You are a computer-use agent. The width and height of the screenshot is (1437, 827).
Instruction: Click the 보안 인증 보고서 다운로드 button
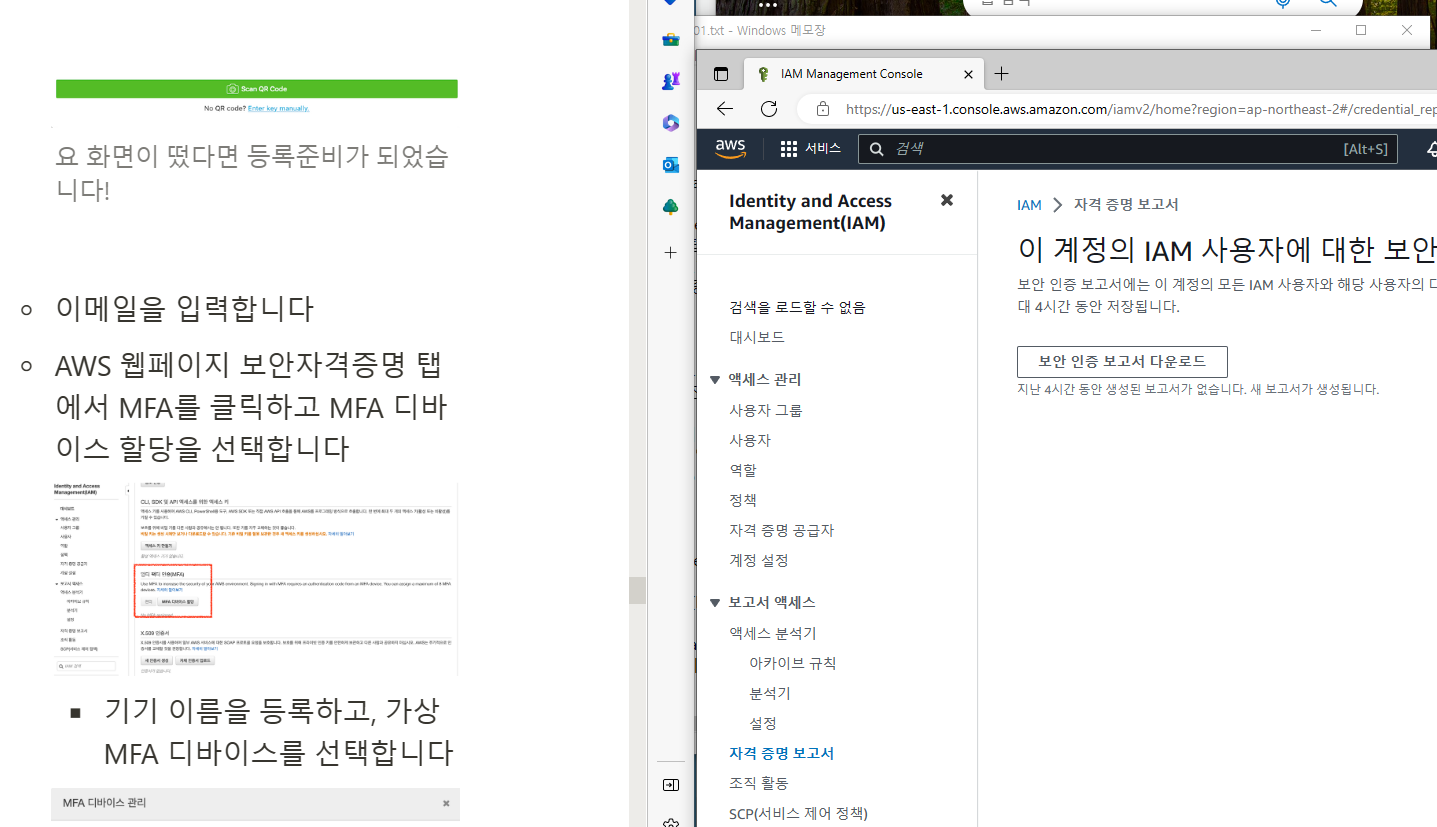1122,361
